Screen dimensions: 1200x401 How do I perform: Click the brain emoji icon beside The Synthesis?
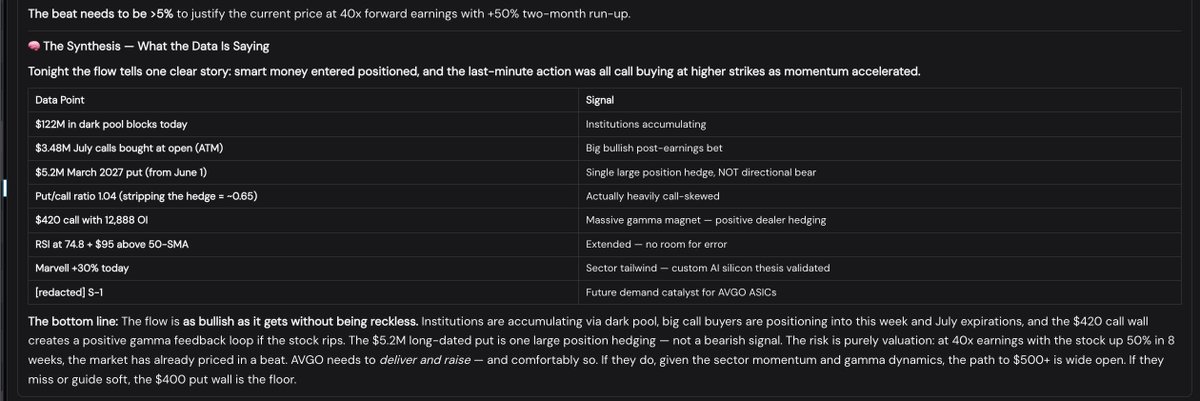tap(34, 46)
